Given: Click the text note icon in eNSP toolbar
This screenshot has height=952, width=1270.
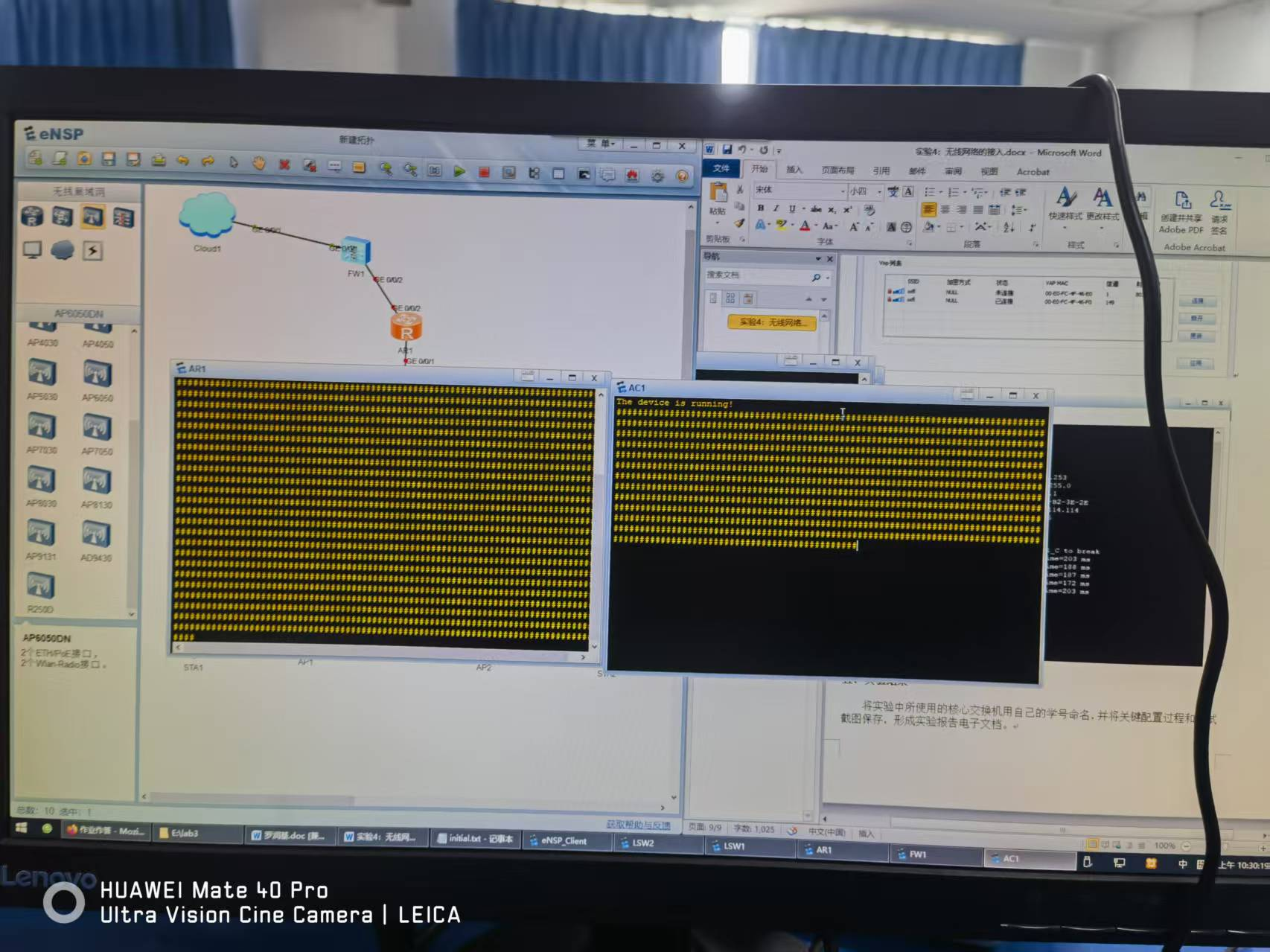Looking at the screenshot, I should (x=334, y=167).
